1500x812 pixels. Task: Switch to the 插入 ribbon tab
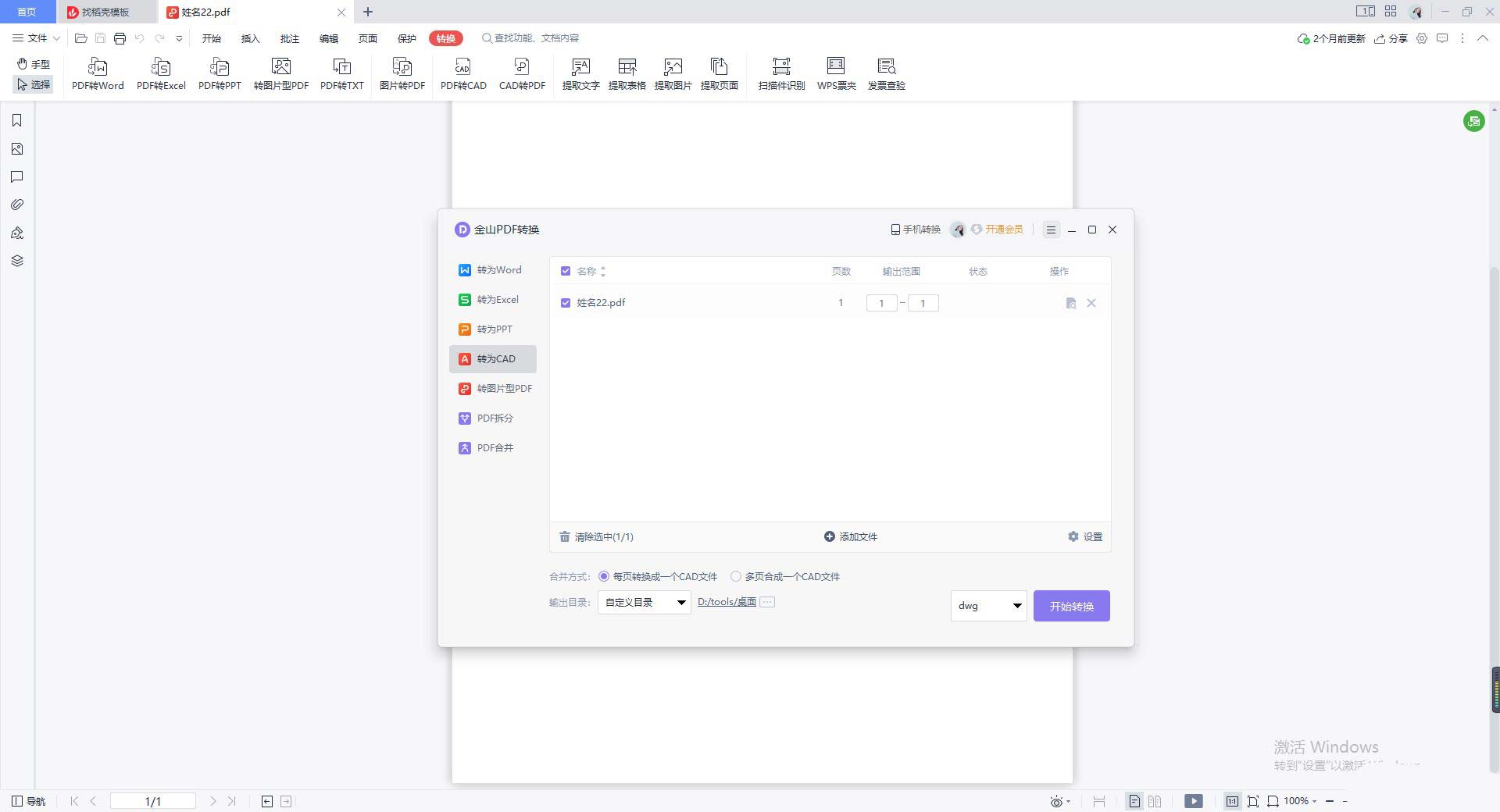coord(250,38)
